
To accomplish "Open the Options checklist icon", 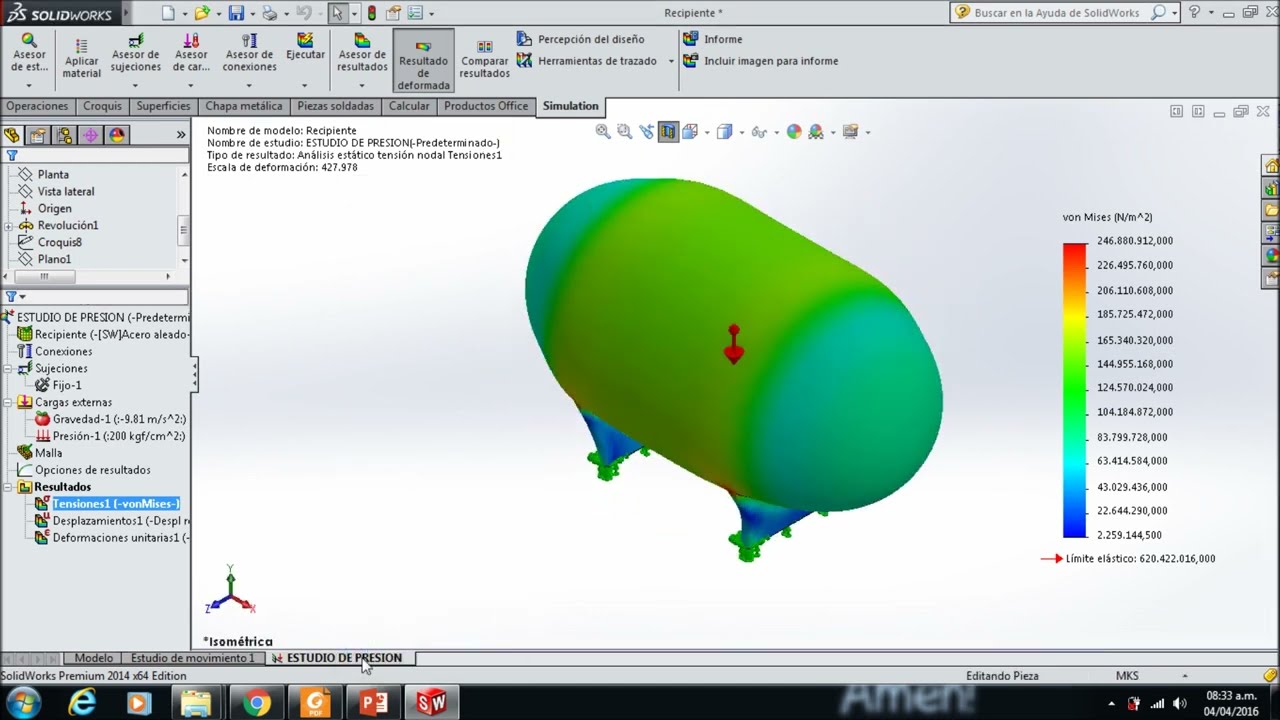I will (x=415, y=13).
